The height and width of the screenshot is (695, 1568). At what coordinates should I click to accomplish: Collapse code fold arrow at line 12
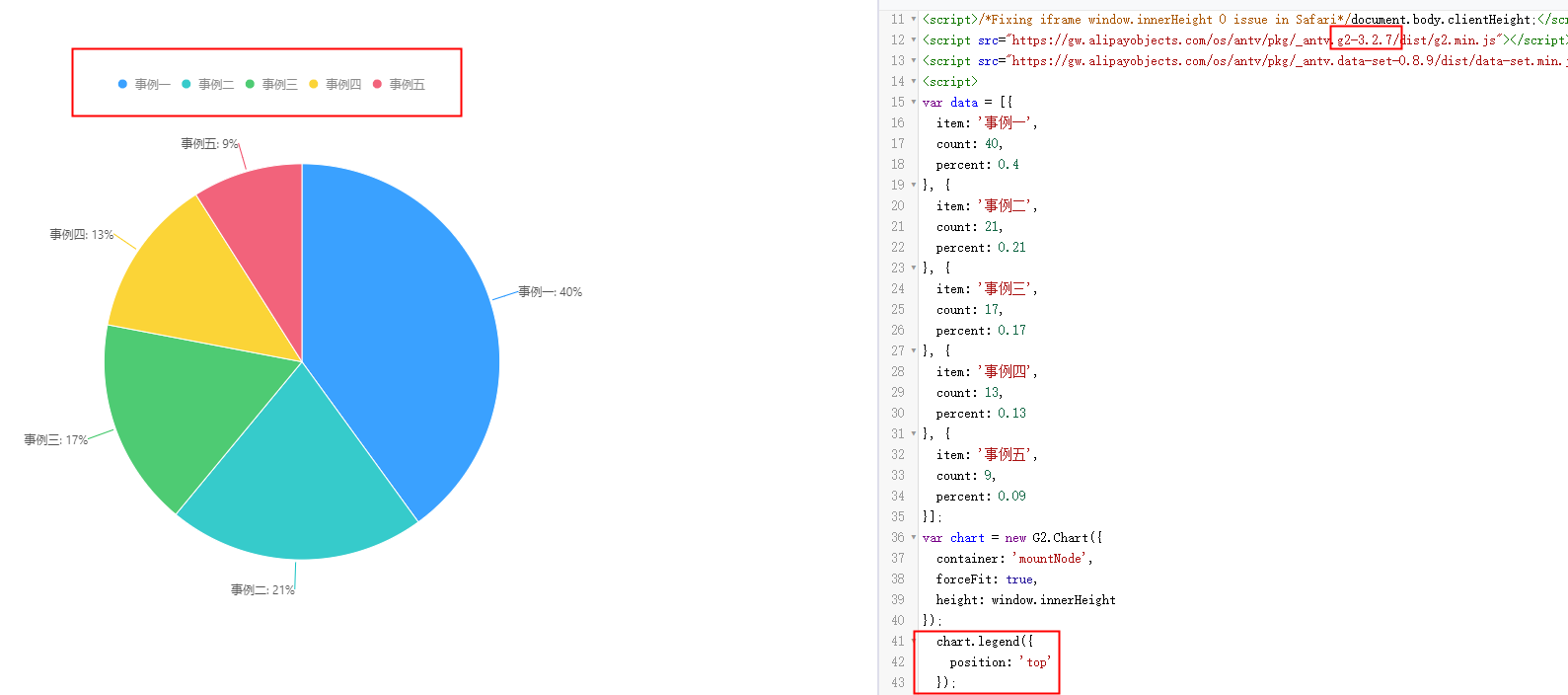coord(914,40)
